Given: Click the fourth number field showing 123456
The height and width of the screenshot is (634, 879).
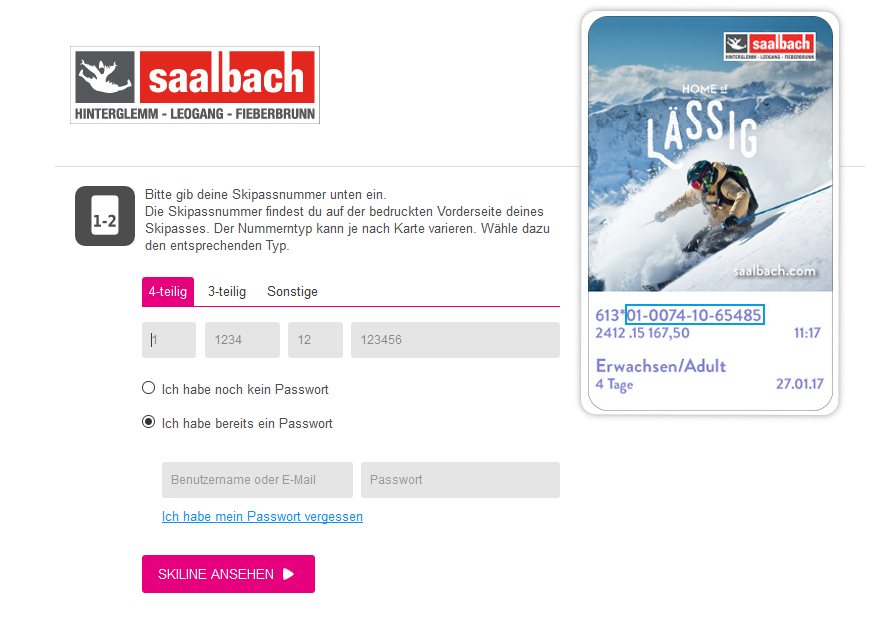Looking at the screenshot, I should coord(455,340).
